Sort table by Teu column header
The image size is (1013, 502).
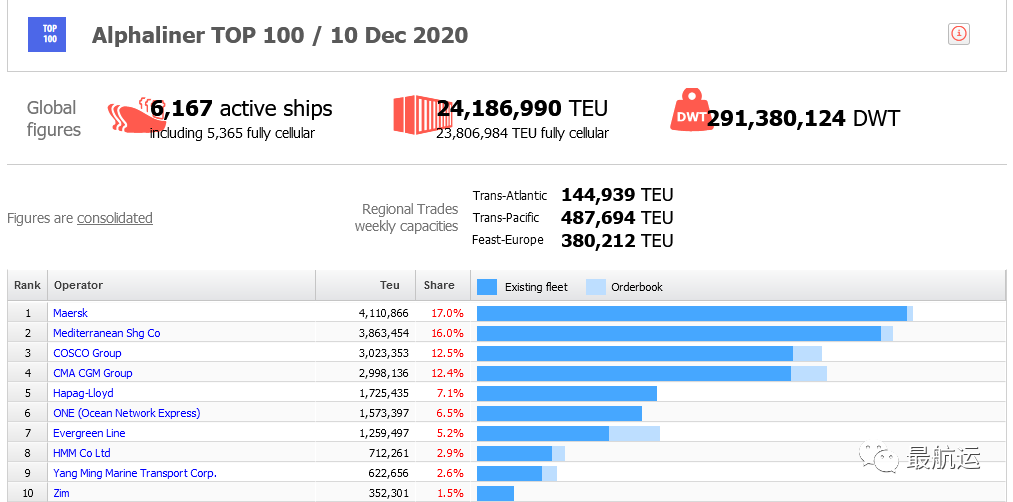point(389,285)
